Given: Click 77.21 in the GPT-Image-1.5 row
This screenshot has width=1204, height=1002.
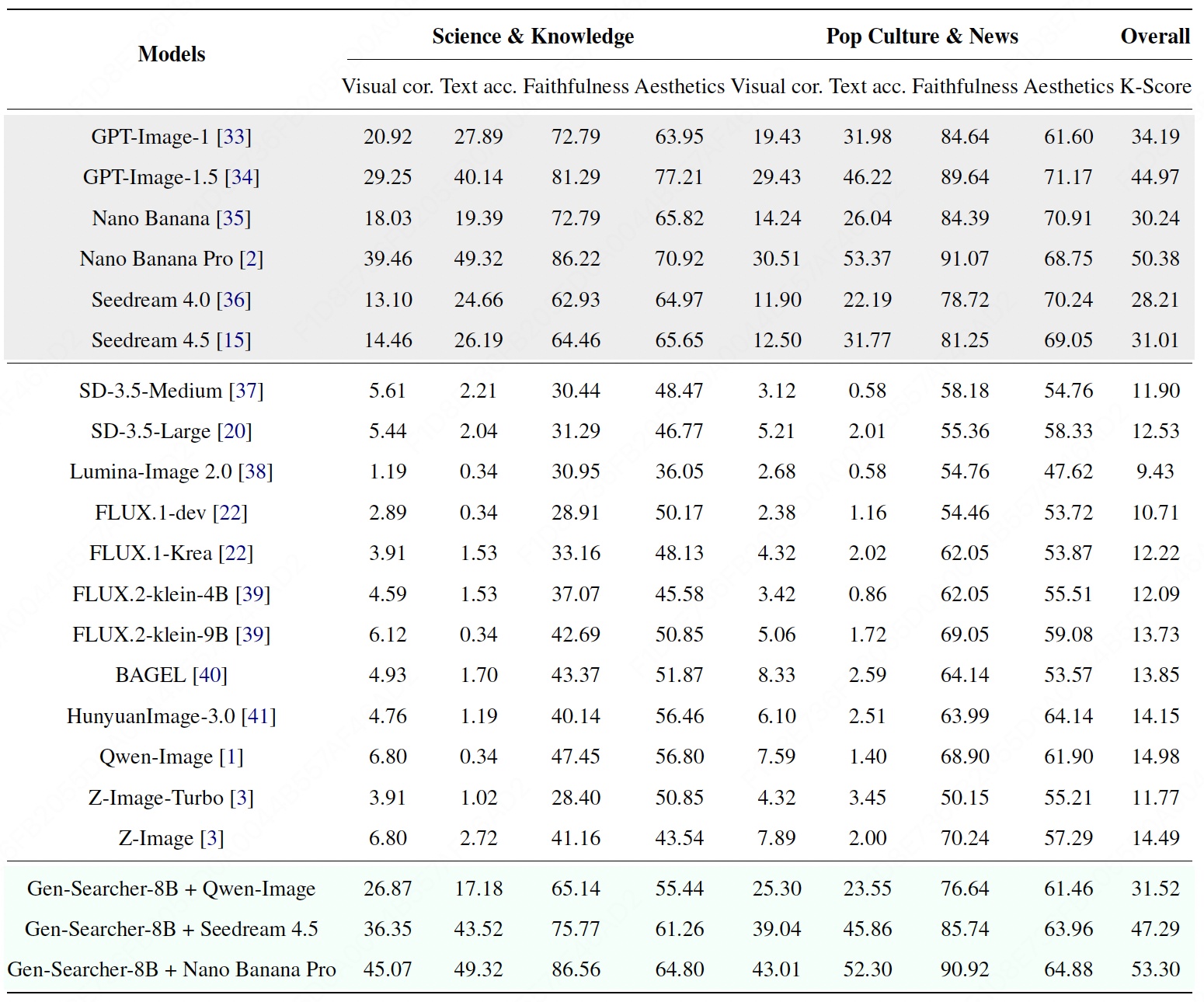Looking at the screenshot, I should [679, 177].
